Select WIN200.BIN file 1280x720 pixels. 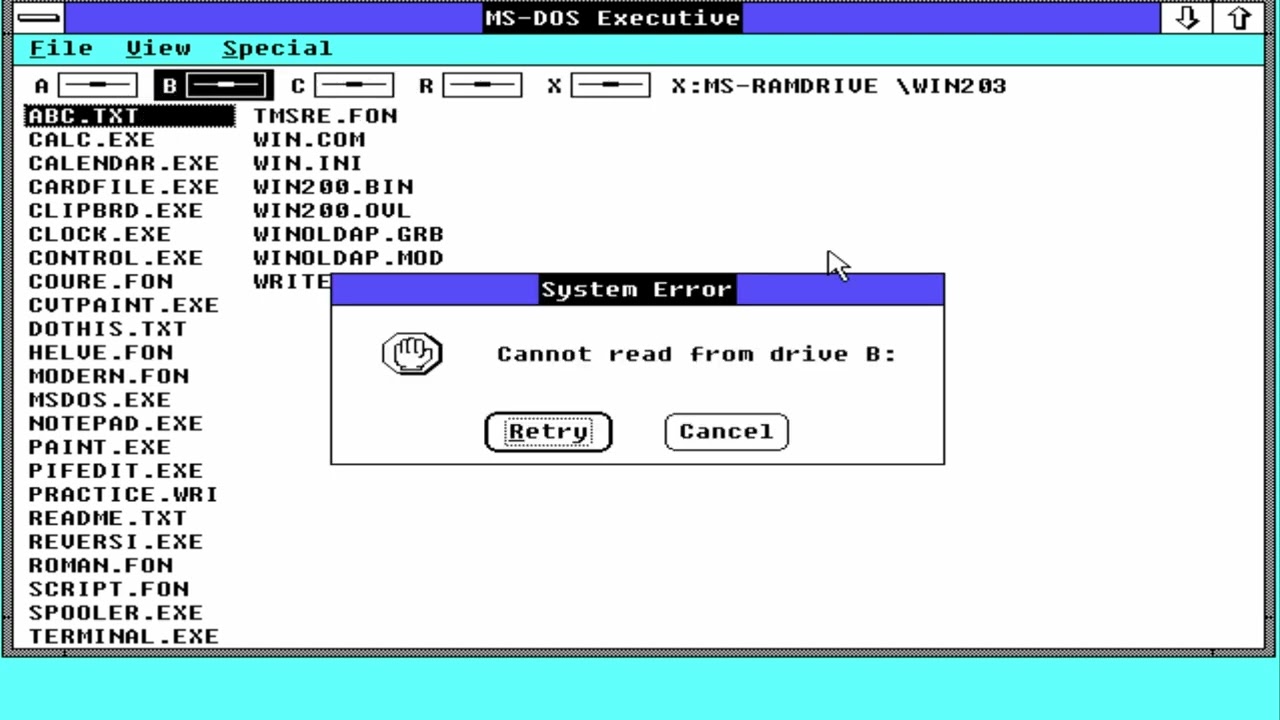pos(333,187)
